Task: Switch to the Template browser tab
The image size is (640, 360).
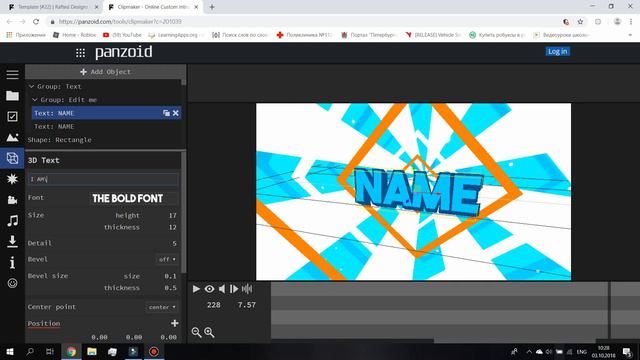Action: click(x=53, y=7)
